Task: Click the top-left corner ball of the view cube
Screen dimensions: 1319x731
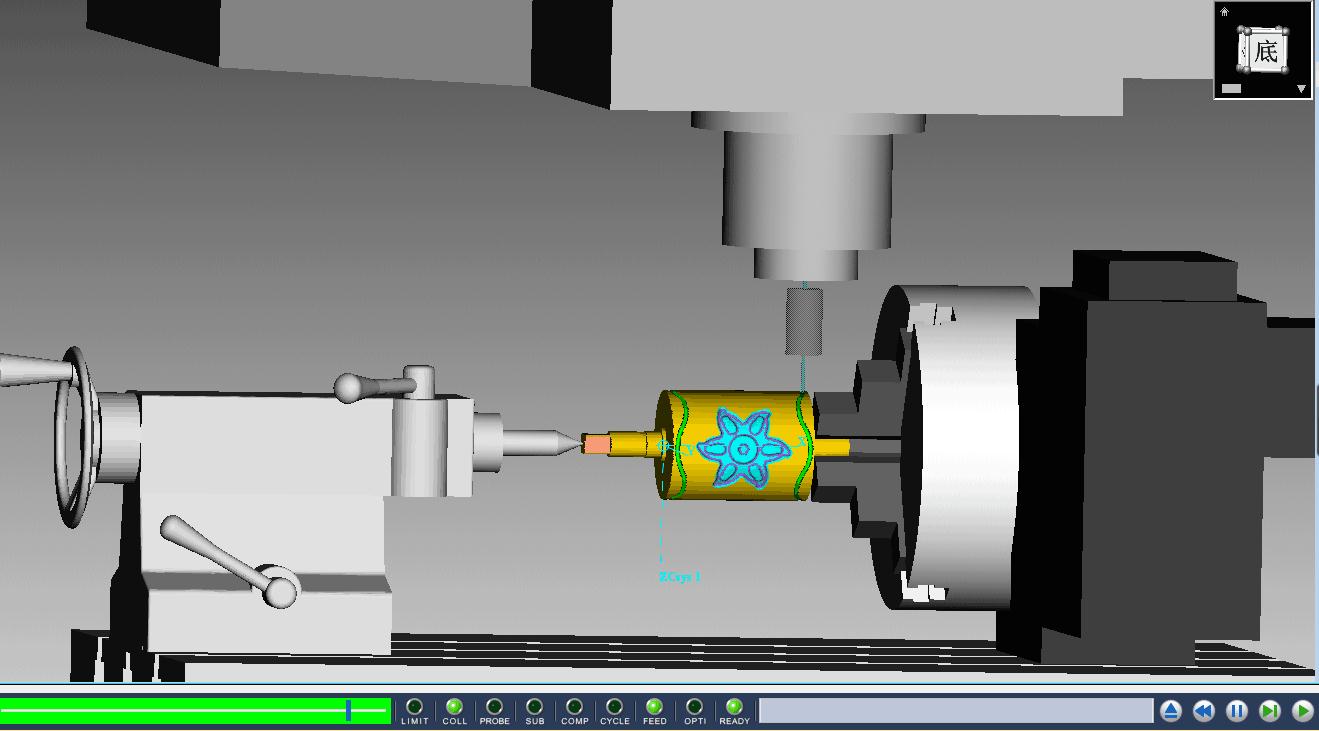Action: click(1245, 32)
